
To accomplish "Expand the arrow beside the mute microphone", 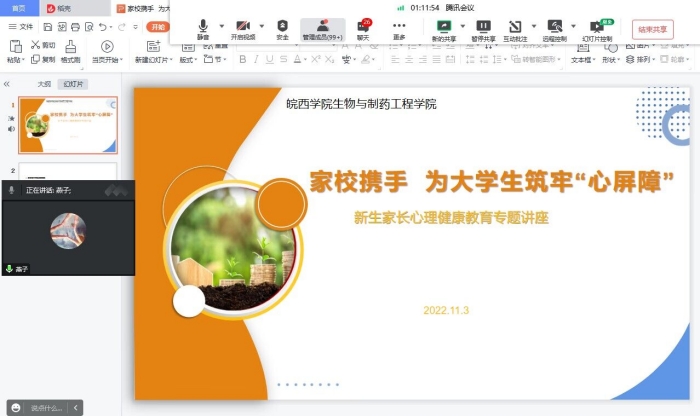I will (220, 25).
